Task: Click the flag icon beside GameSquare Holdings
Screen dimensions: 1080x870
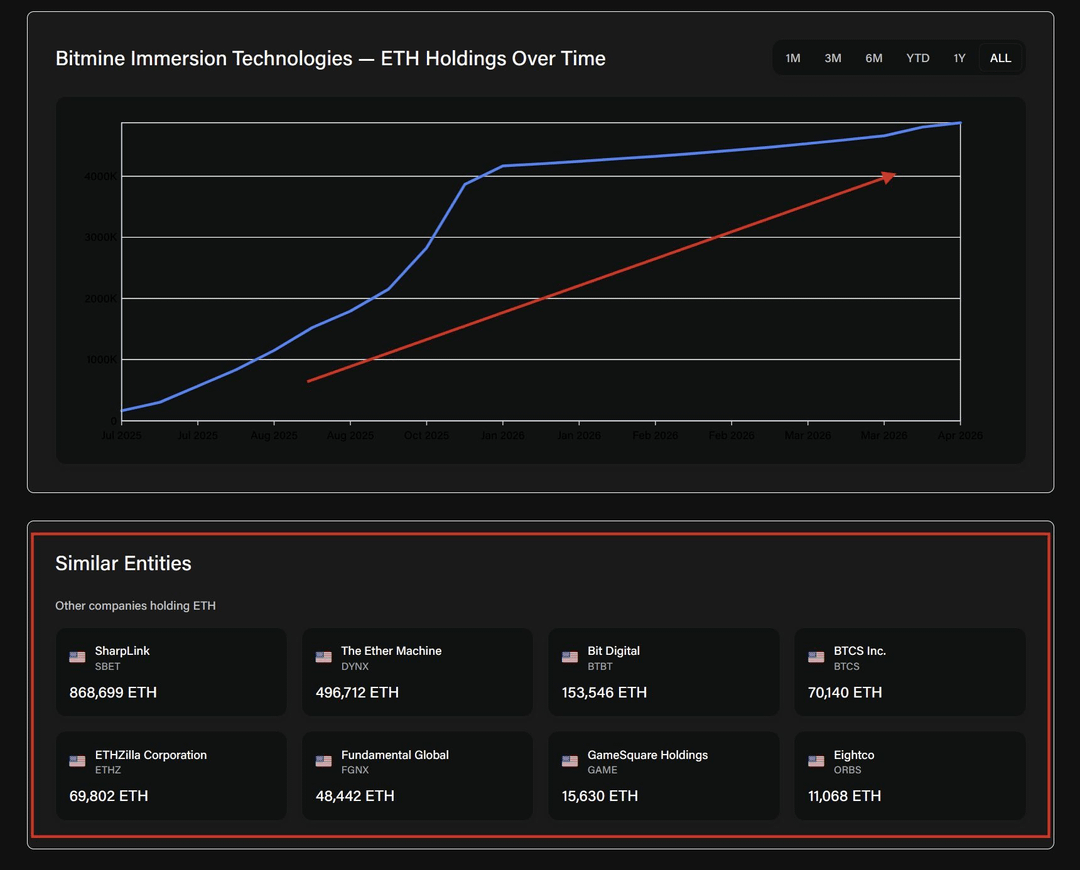Action: click(570, 761)
